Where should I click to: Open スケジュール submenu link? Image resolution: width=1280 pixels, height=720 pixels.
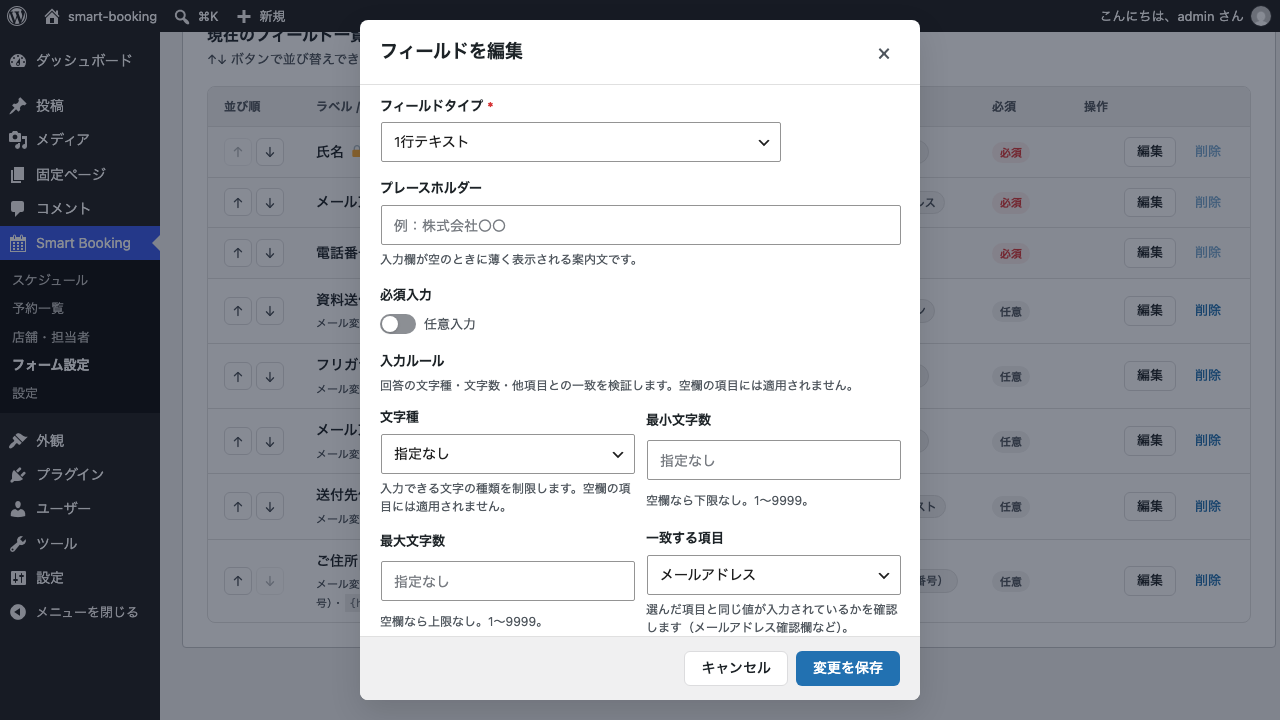[x=50, y=280]
